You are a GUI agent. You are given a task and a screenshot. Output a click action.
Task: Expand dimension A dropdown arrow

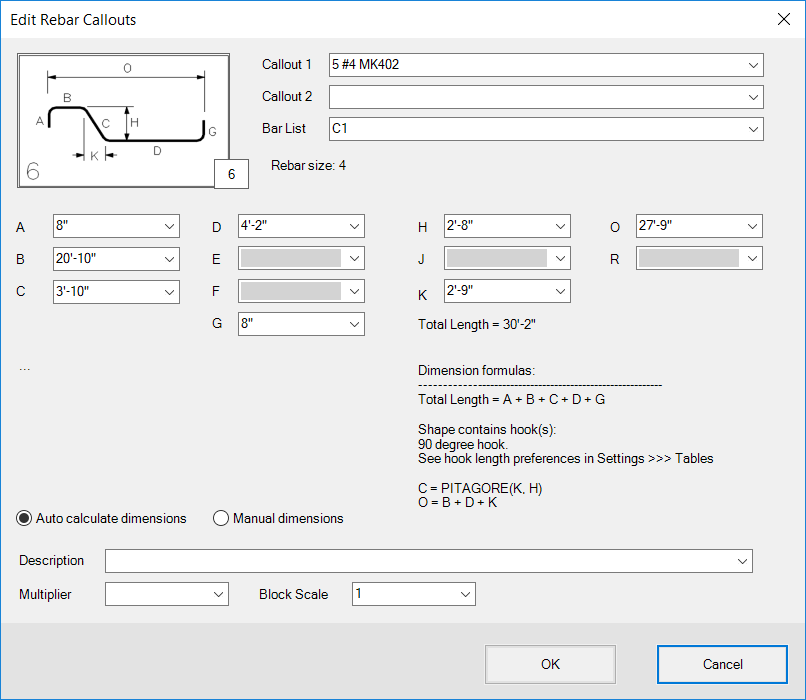click(x=169, y=226)
